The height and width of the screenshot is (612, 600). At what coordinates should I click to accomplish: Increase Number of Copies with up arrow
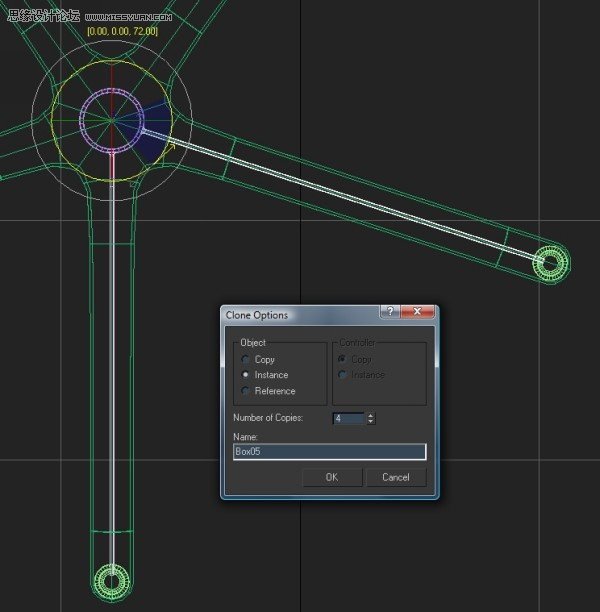point(370,416)
